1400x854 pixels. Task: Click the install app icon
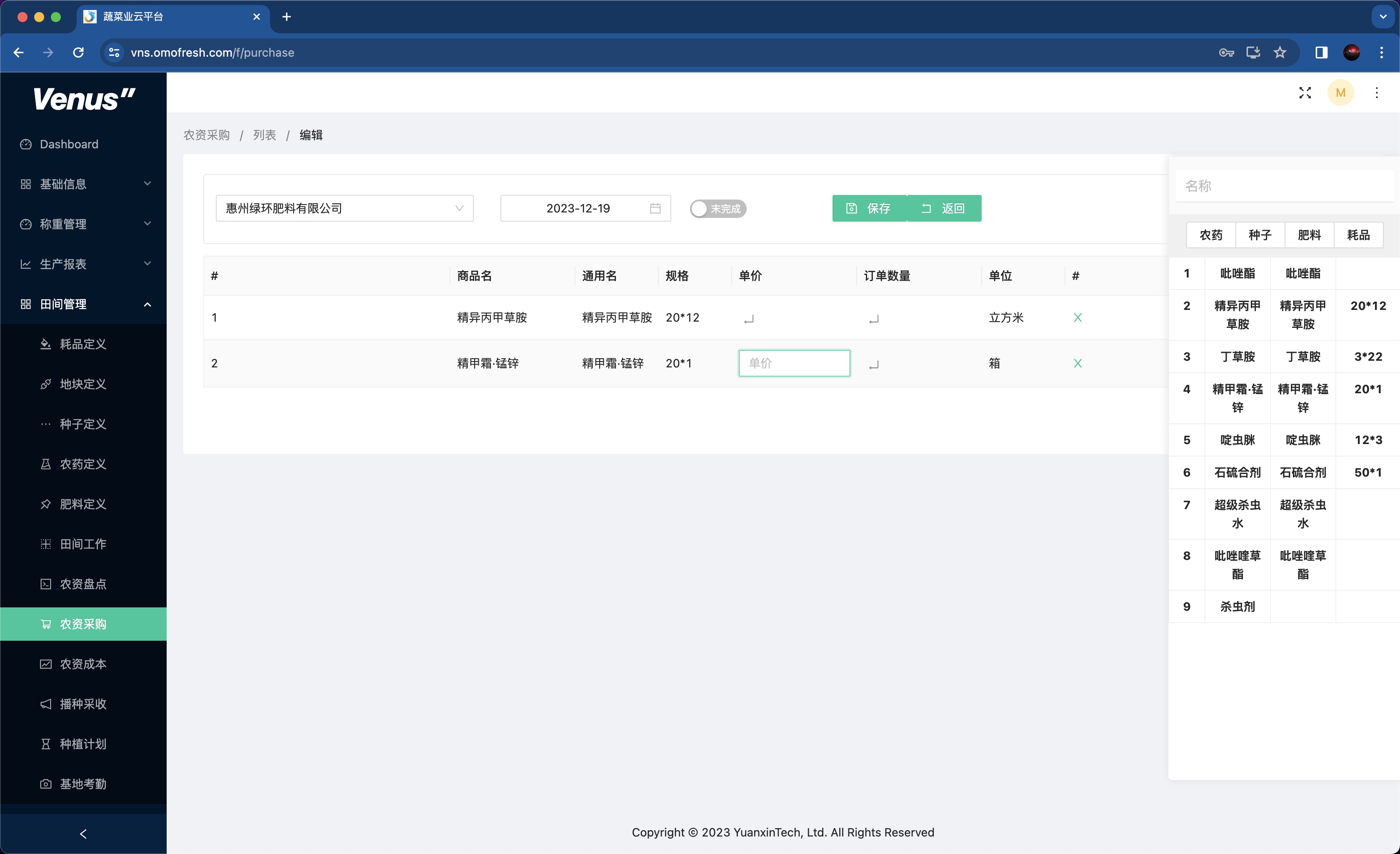point(1253,52)
